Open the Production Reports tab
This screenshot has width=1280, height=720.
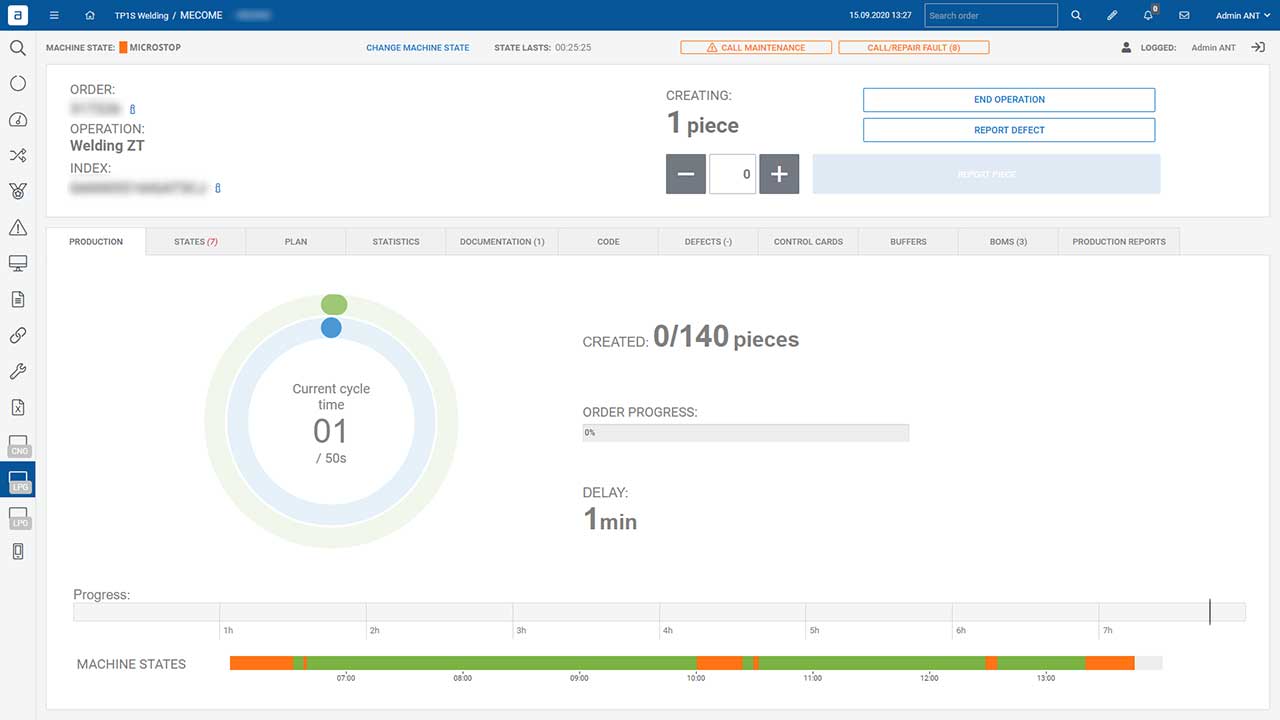click(1119, 241)
